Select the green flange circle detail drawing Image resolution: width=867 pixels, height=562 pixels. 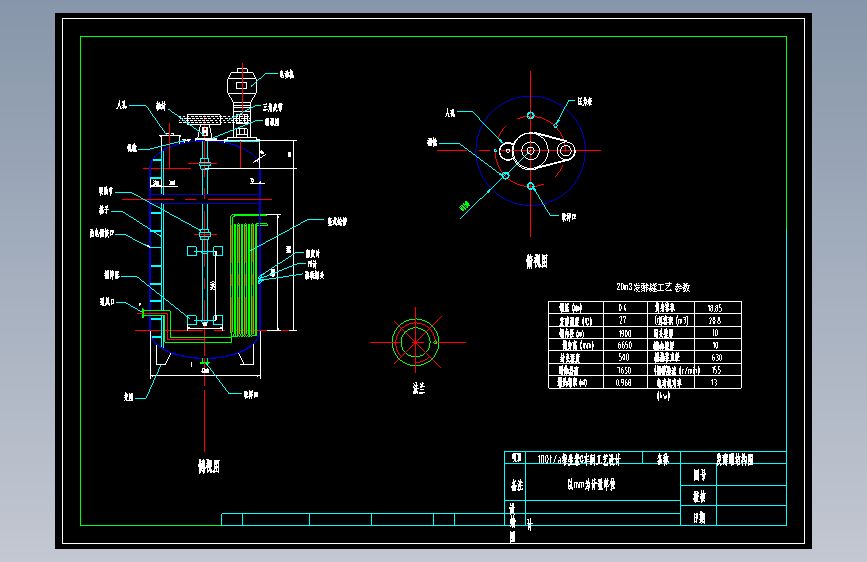click(x=416, y=342)
